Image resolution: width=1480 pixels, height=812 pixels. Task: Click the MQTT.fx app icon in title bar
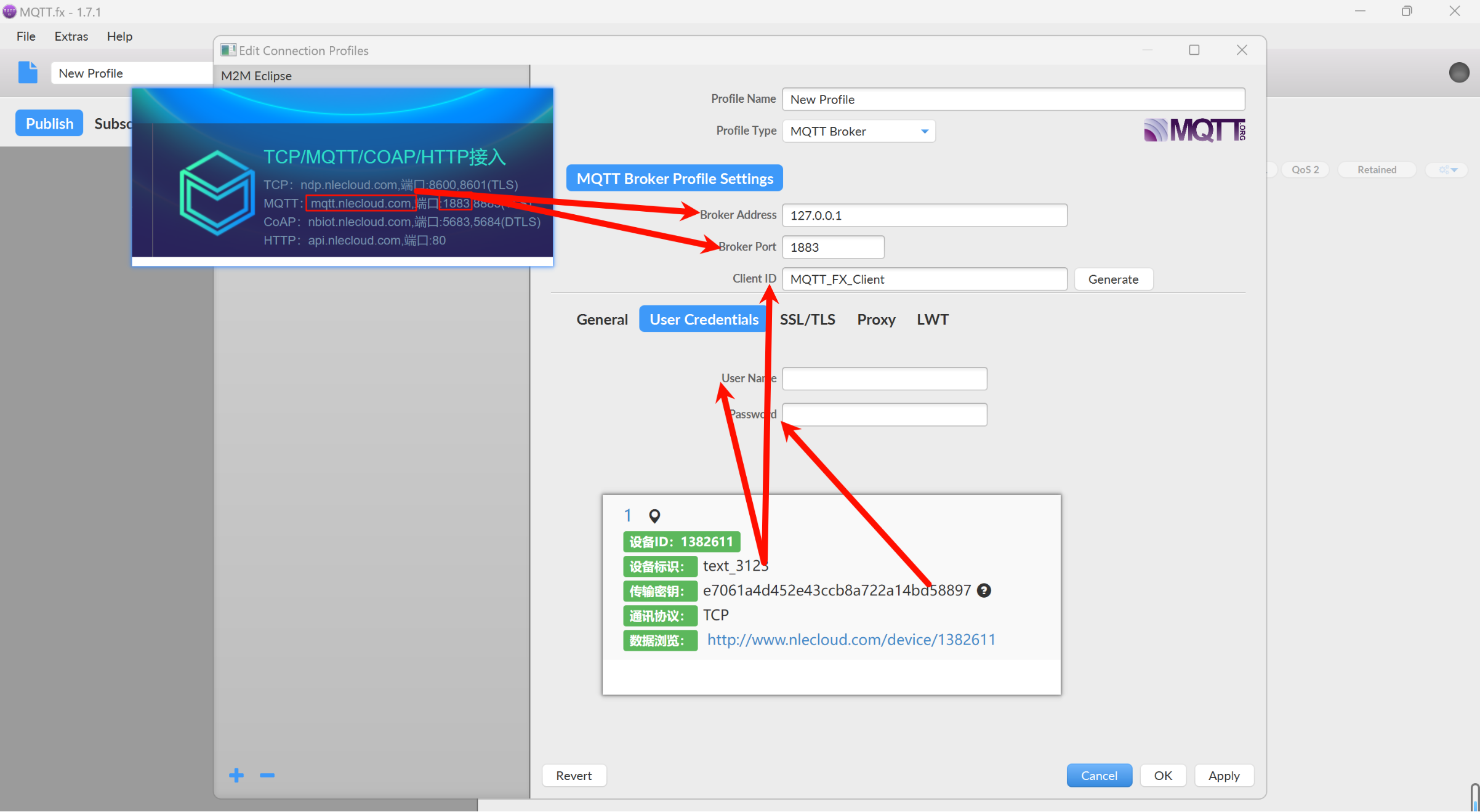(x=9, y=12)
